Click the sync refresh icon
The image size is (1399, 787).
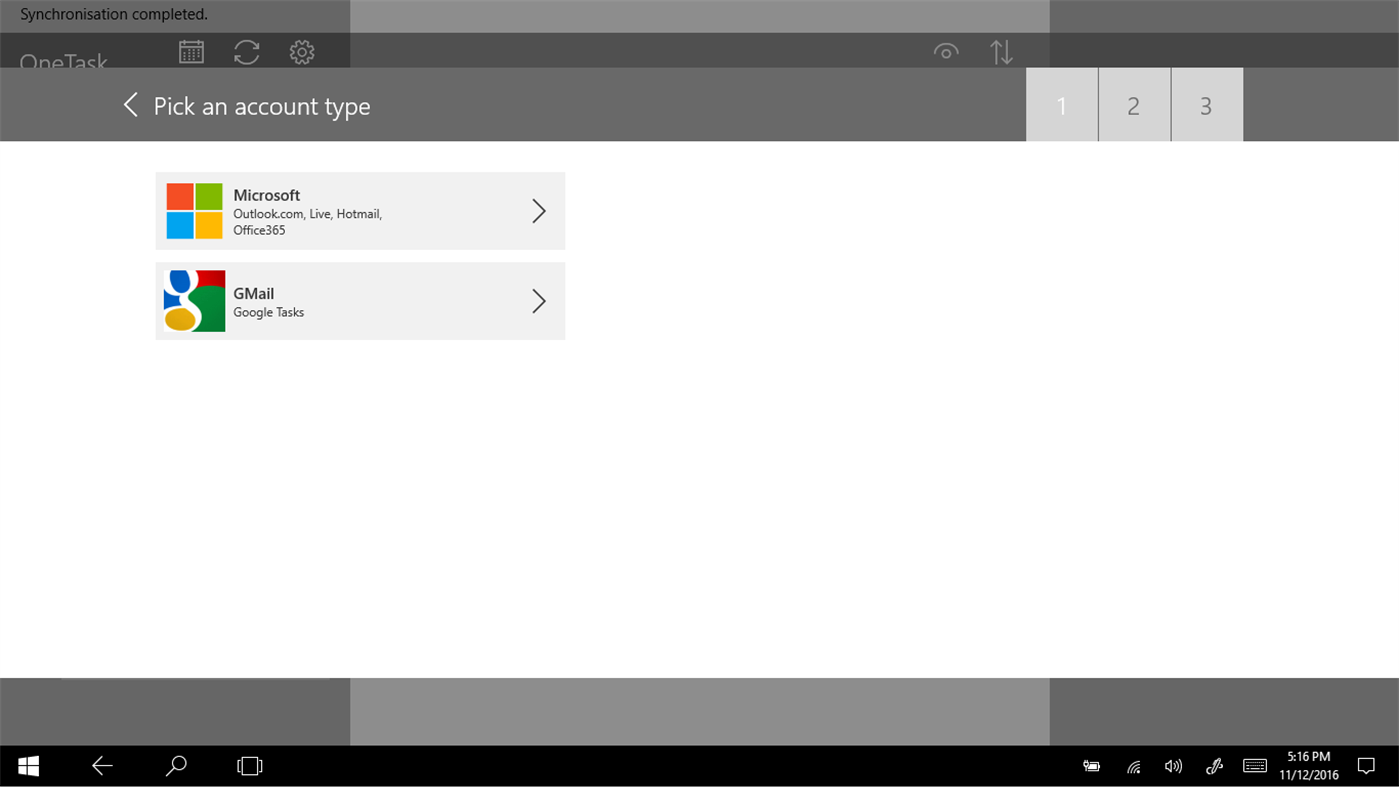pyautogui.click(x=247, y=52)
